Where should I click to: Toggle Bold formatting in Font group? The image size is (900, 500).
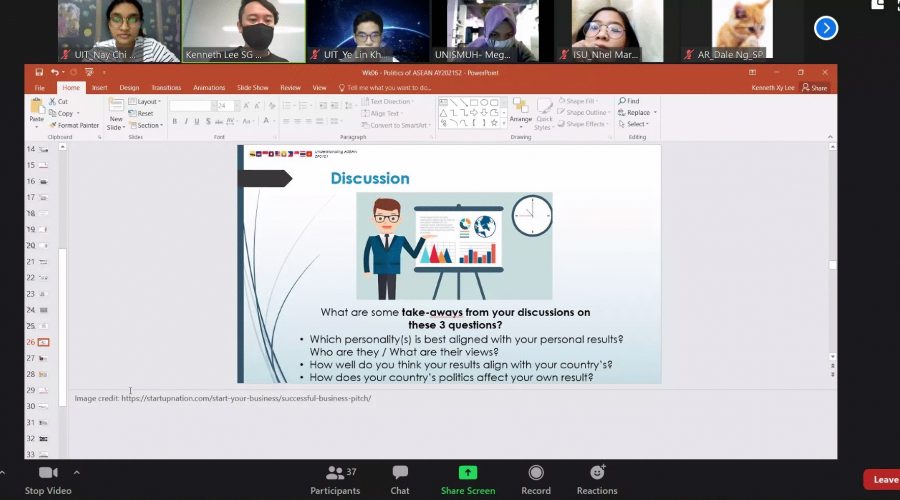click(174, 121)
